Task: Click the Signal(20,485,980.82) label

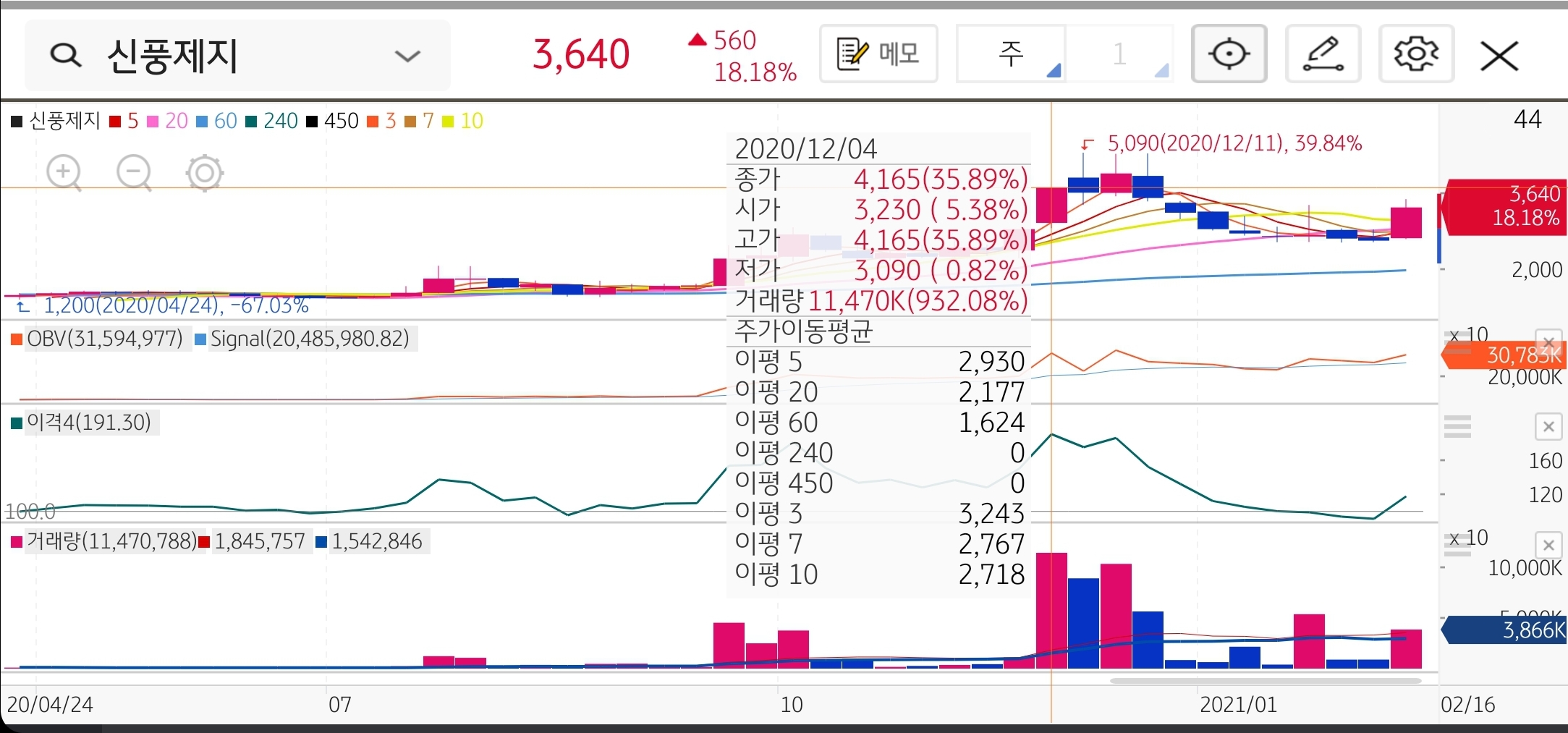Action: [310, 339]
